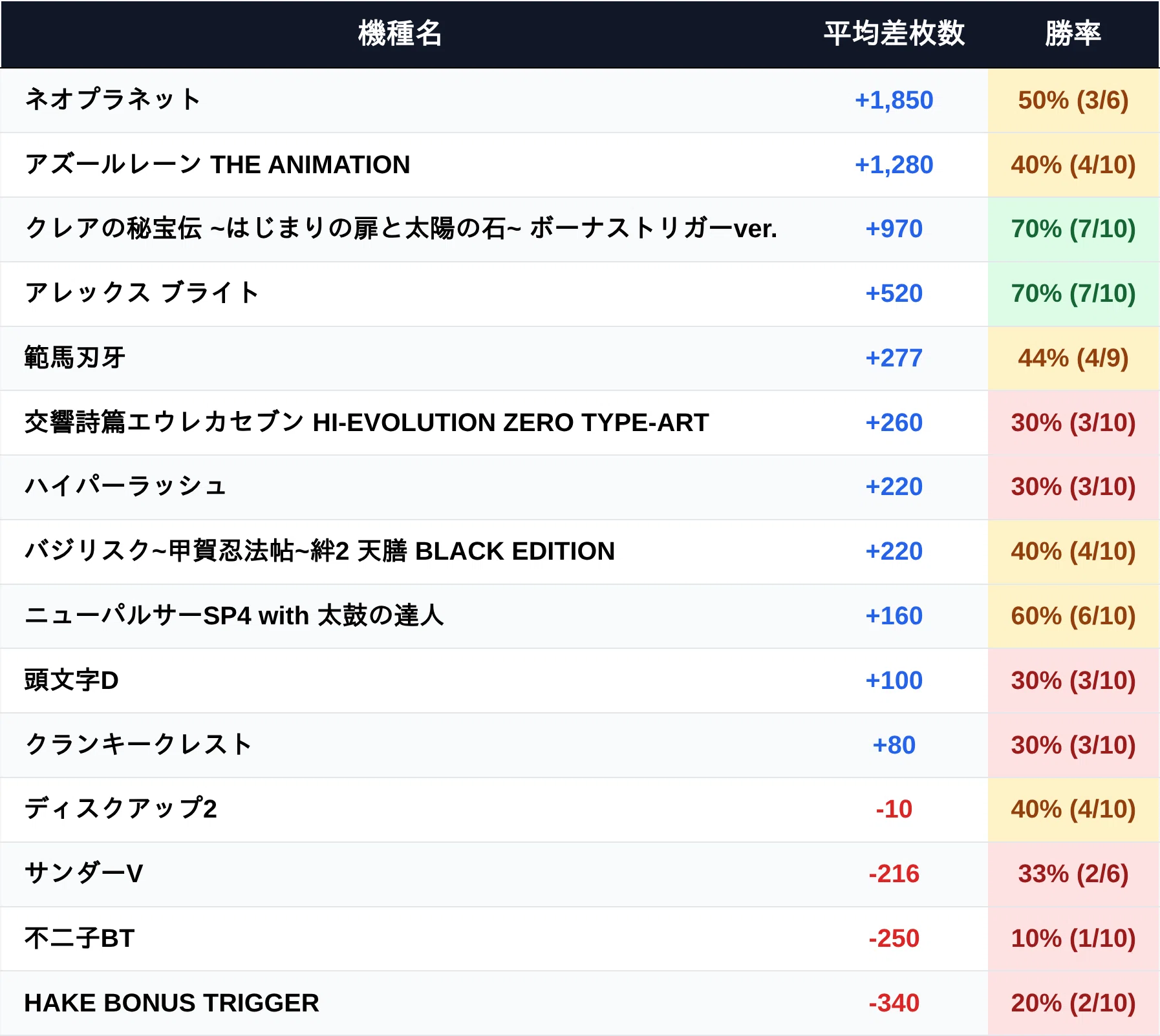Image resolution: width=1160 pixels, height=1036 pixels.
Task: Select バジリスク~甲賀忍法帖~絆2 天膳 BLACK EDITION name
Action: point(319,551)
